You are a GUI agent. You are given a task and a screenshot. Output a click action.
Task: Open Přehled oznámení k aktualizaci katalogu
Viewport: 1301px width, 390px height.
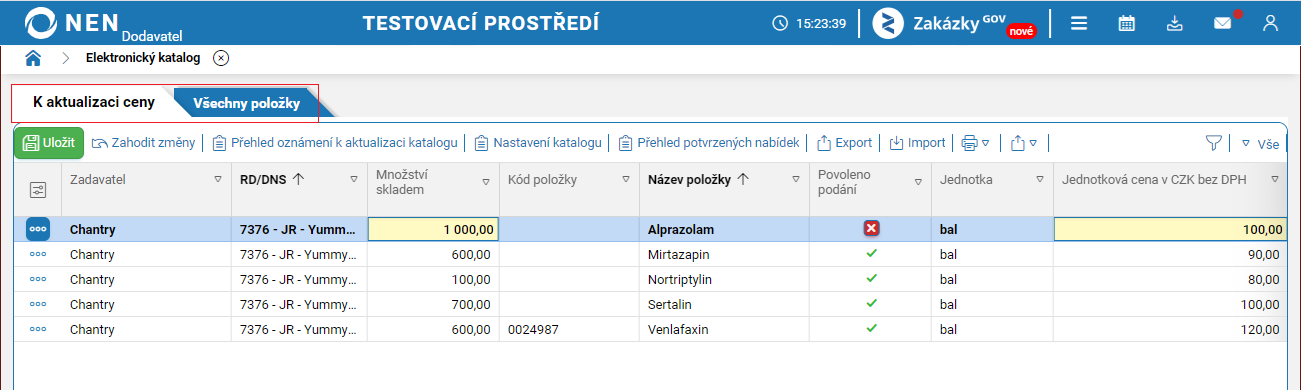pos(335,143)
